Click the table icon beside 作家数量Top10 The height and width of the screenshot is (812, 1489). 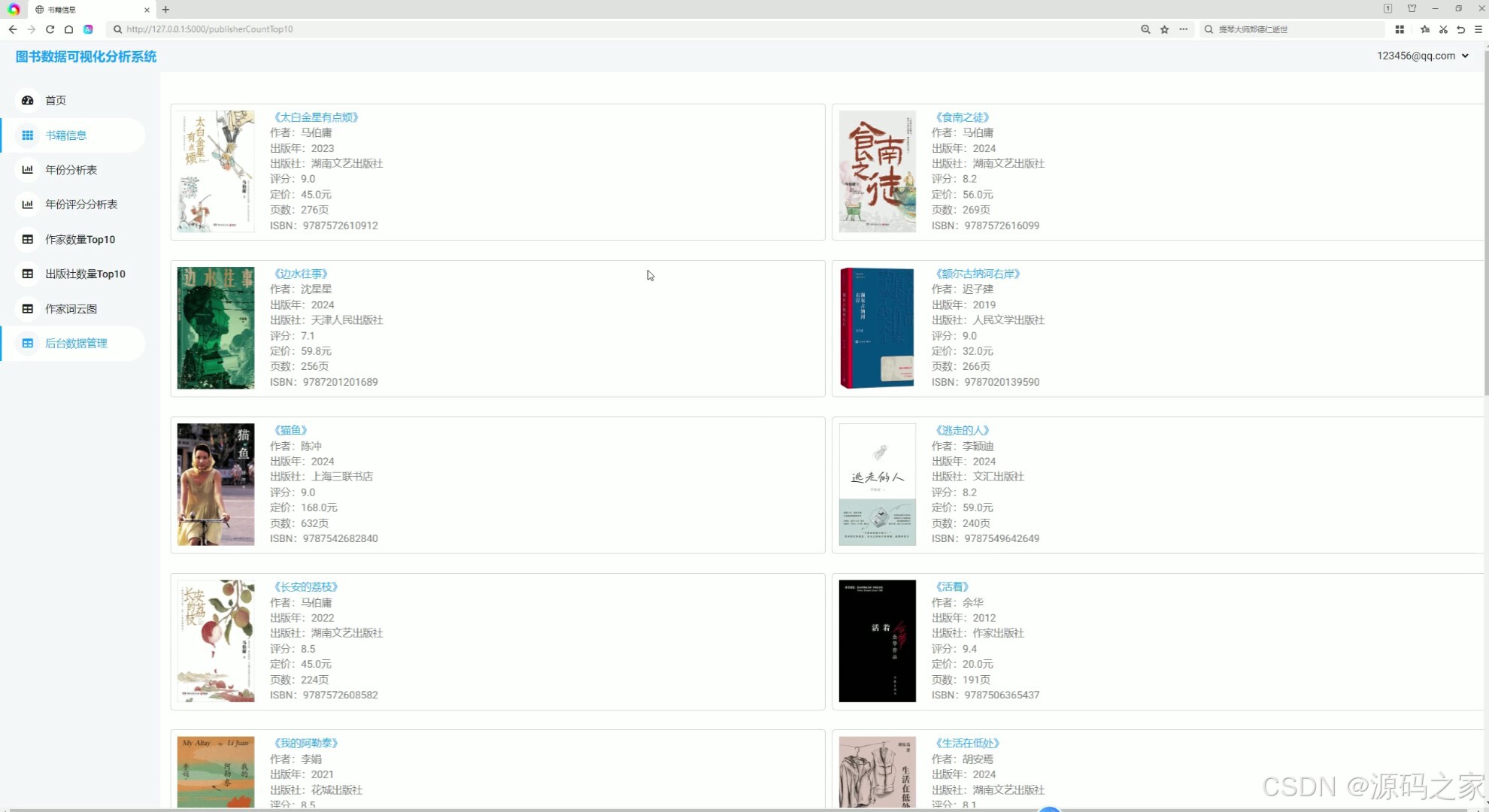coord(28,239)
